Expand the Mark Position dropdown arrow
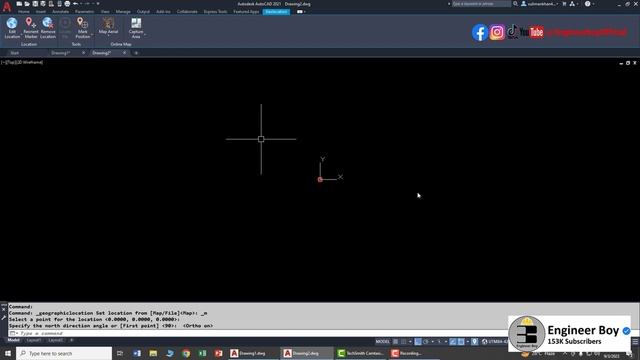 pos(92,34)
